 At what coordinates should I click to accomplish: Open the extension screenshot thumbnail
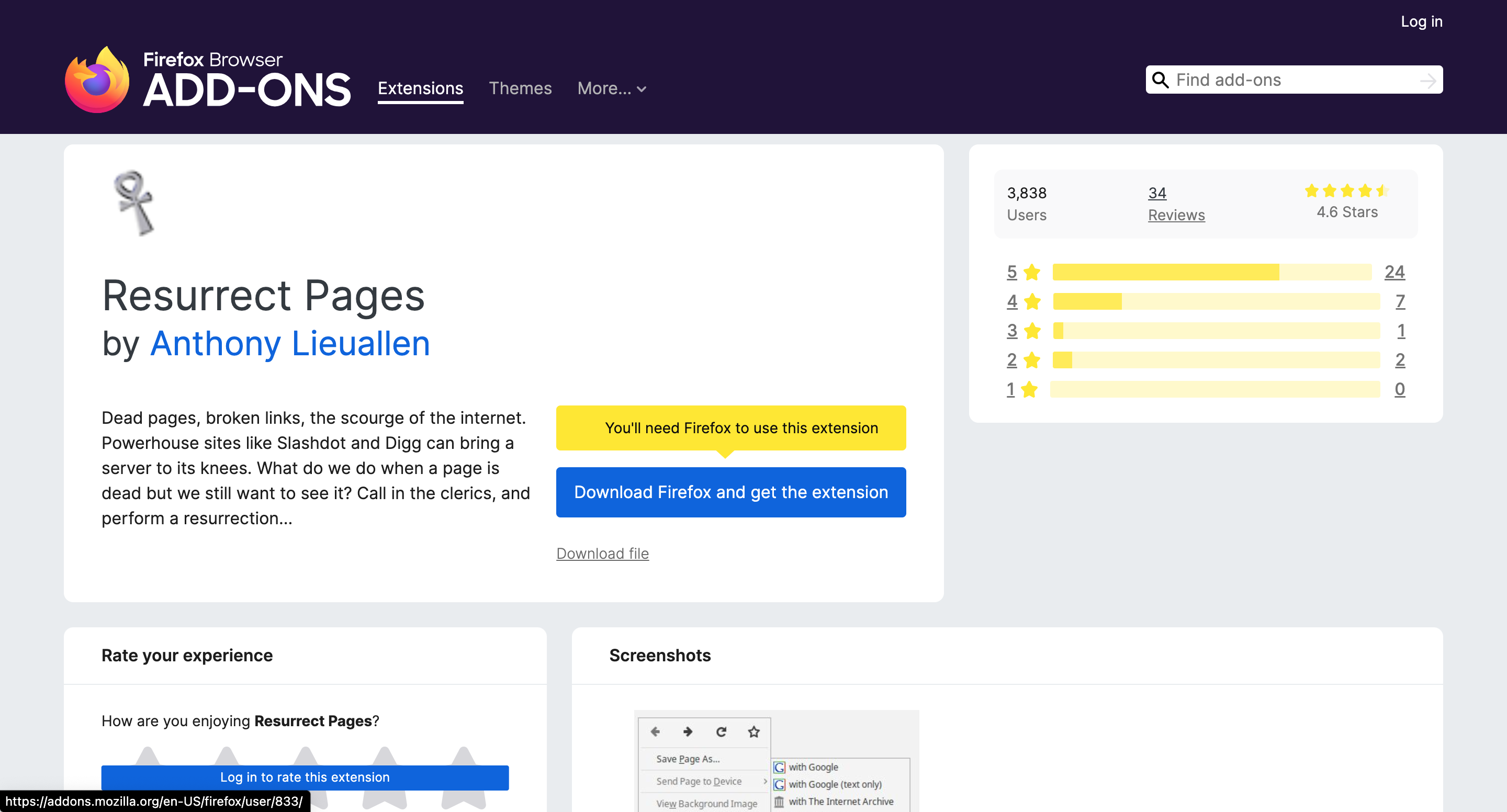coord(777,761)
